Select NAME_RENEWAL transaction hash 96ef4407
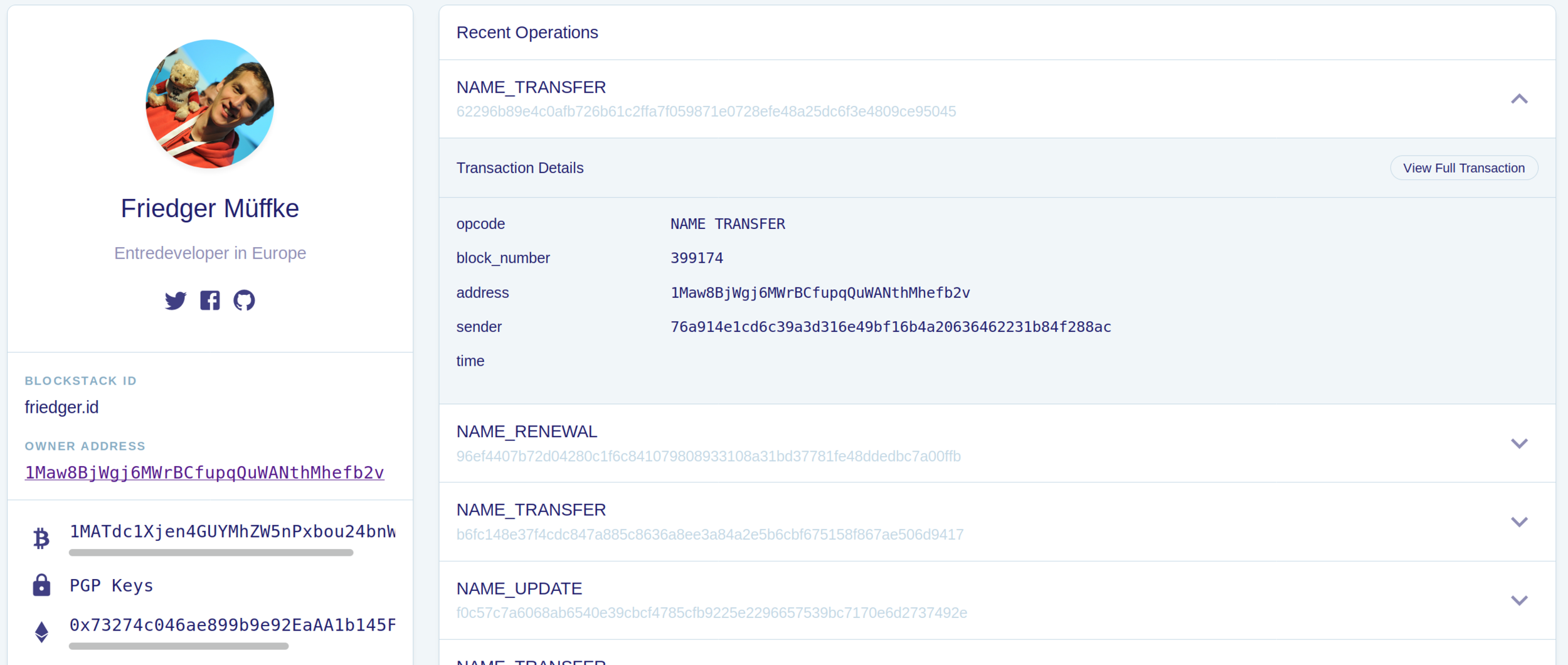 coord(709,456)
